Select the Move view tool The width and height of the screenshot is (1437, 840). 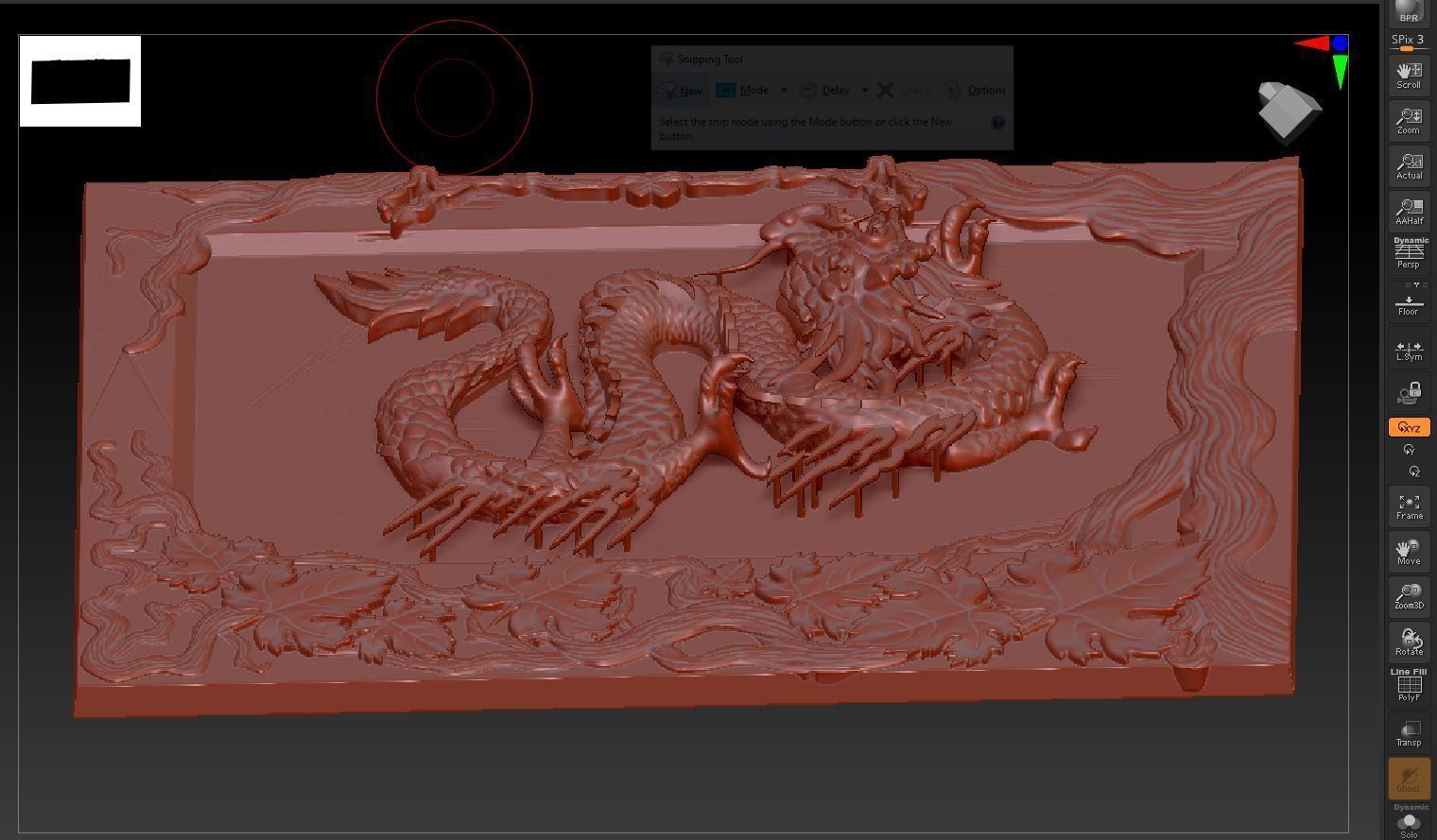(1409, 551)
